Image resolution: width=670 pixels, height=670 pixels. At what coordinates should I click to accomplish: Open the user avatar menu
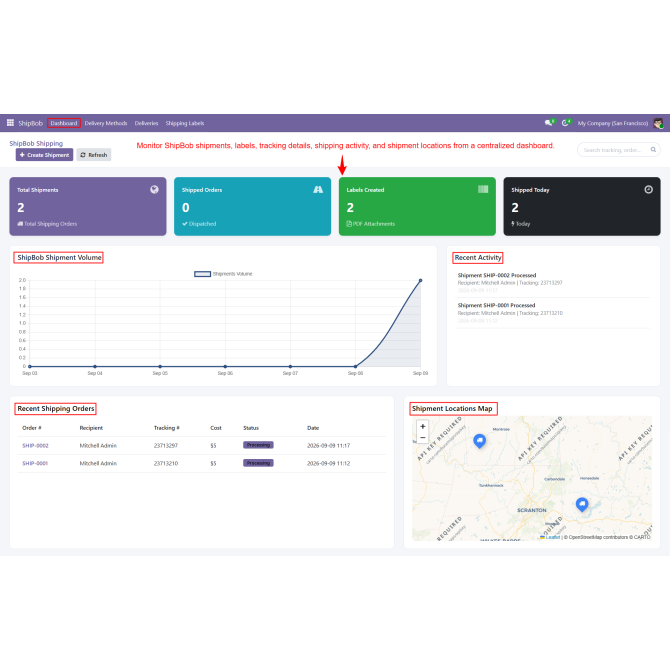click(x=658, y=123)
